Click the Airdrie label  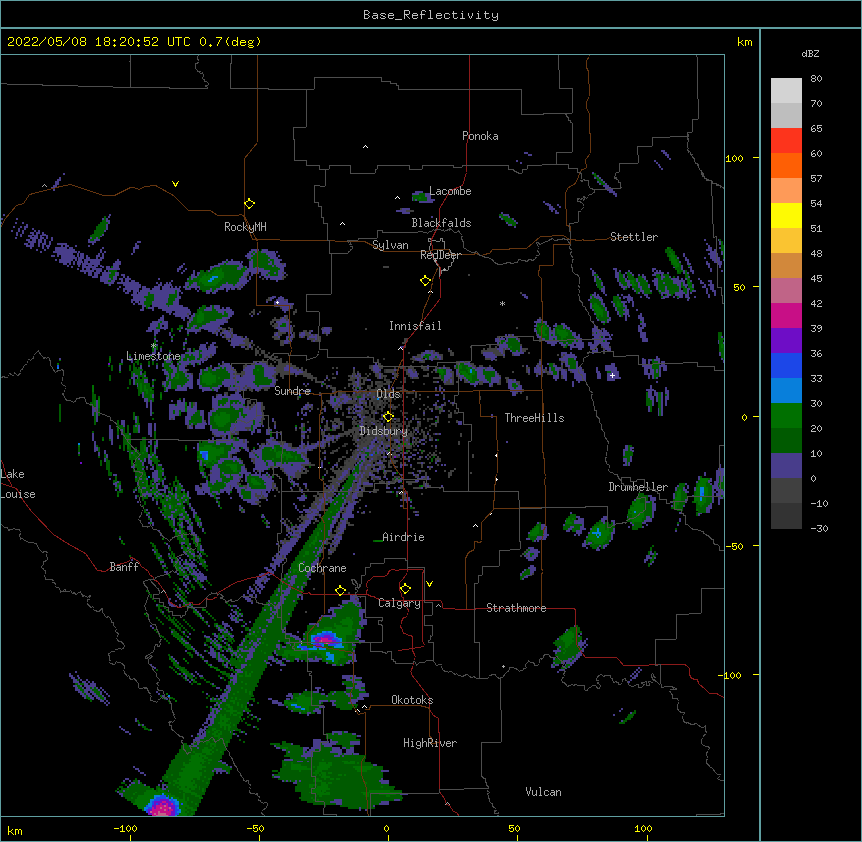point(403,537)
